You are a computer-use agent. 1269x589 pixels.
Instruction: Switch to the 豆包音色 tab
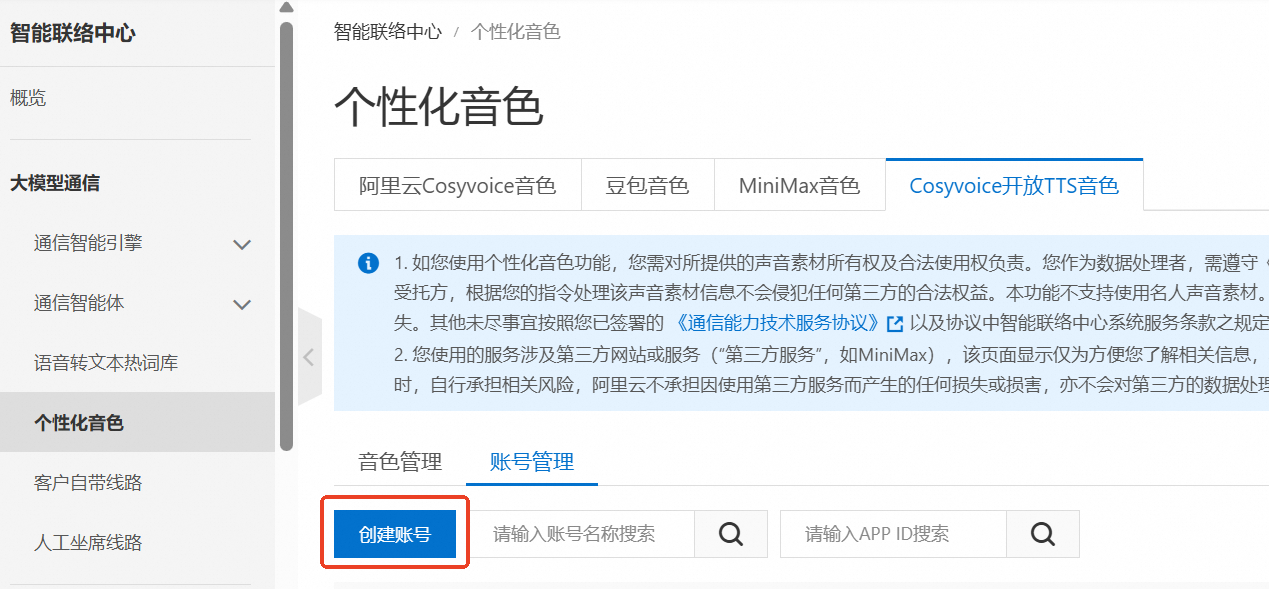point(648,185)
